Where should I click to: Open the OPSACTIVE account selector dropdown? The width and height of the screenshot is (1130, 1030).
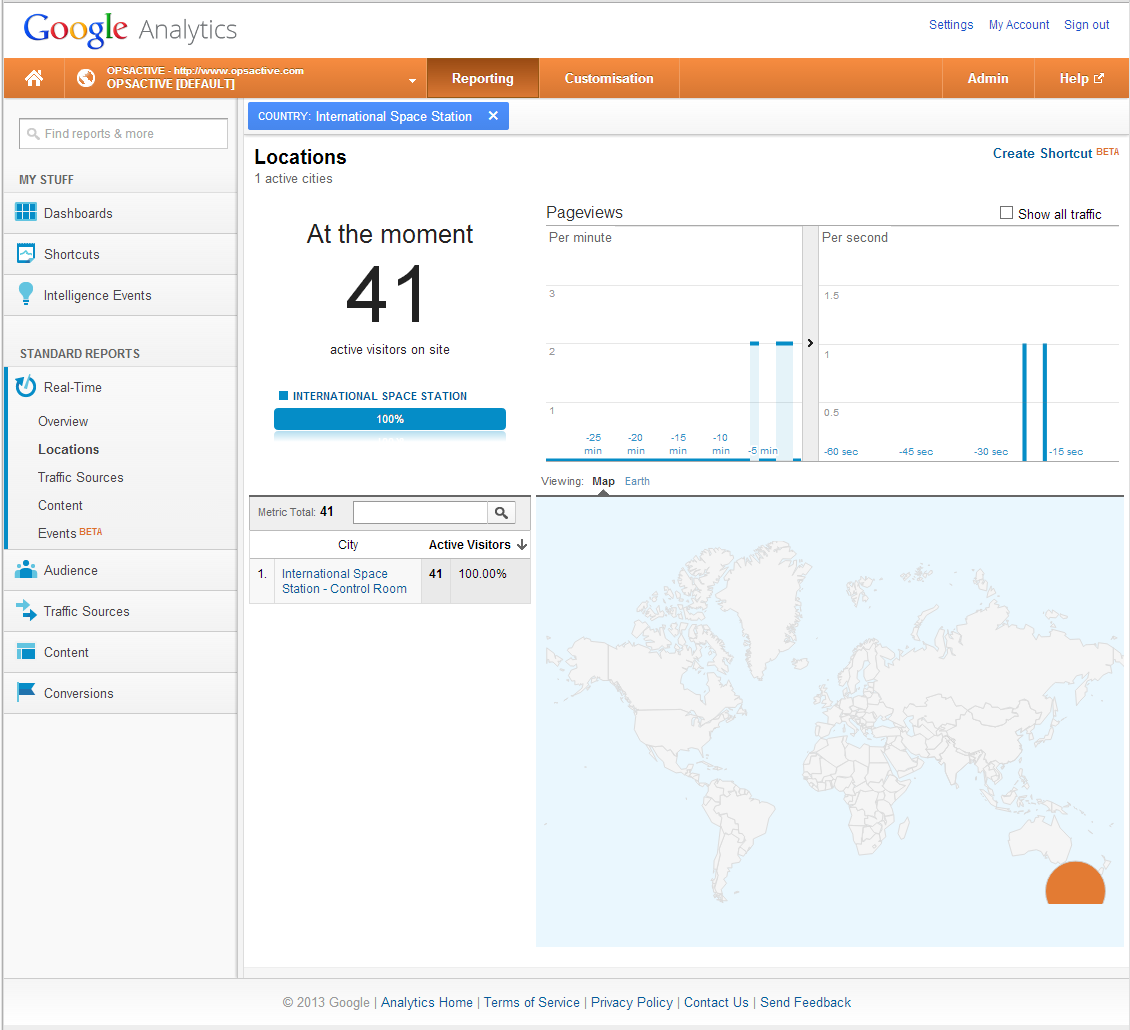412,80
